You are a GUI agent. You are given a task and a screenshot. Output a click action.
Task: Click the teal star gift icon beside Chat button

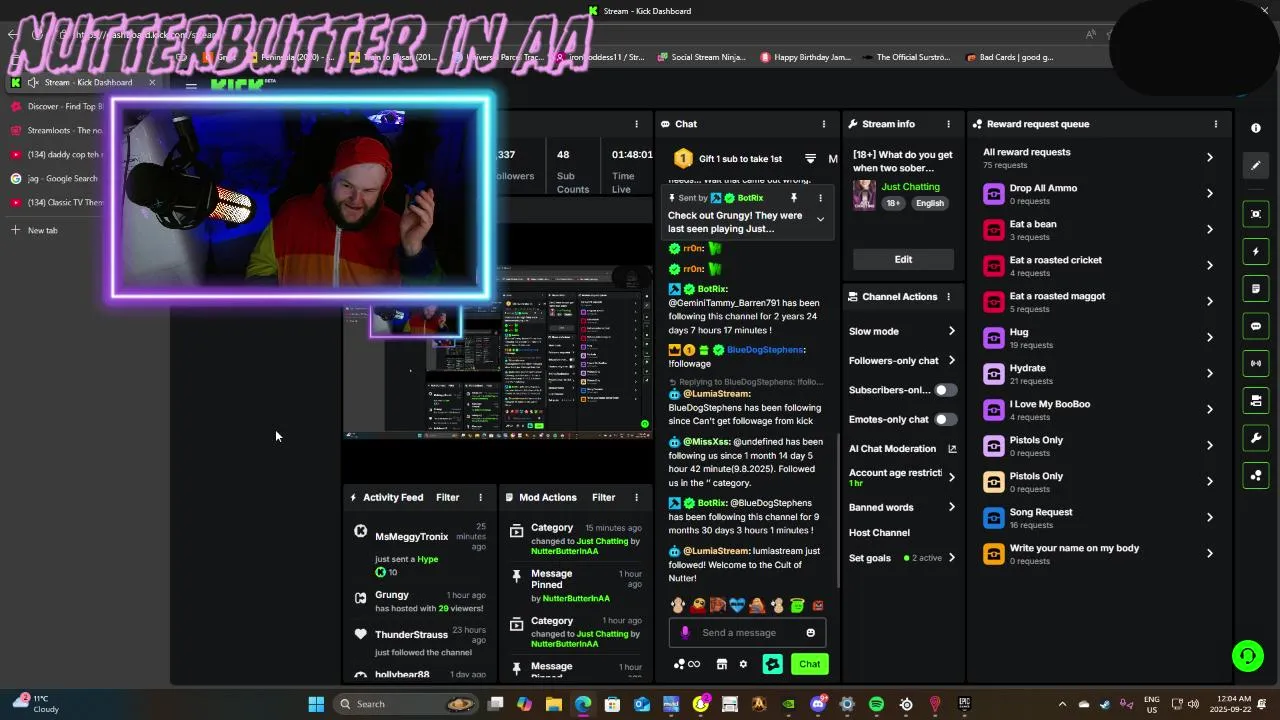(772, 664)
